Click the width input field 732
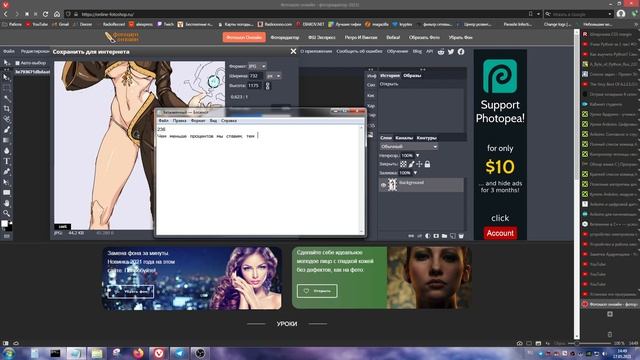Image resolution: width=640 pixels, height=360 pixels. pyautogui.click(x=256, y=76)
